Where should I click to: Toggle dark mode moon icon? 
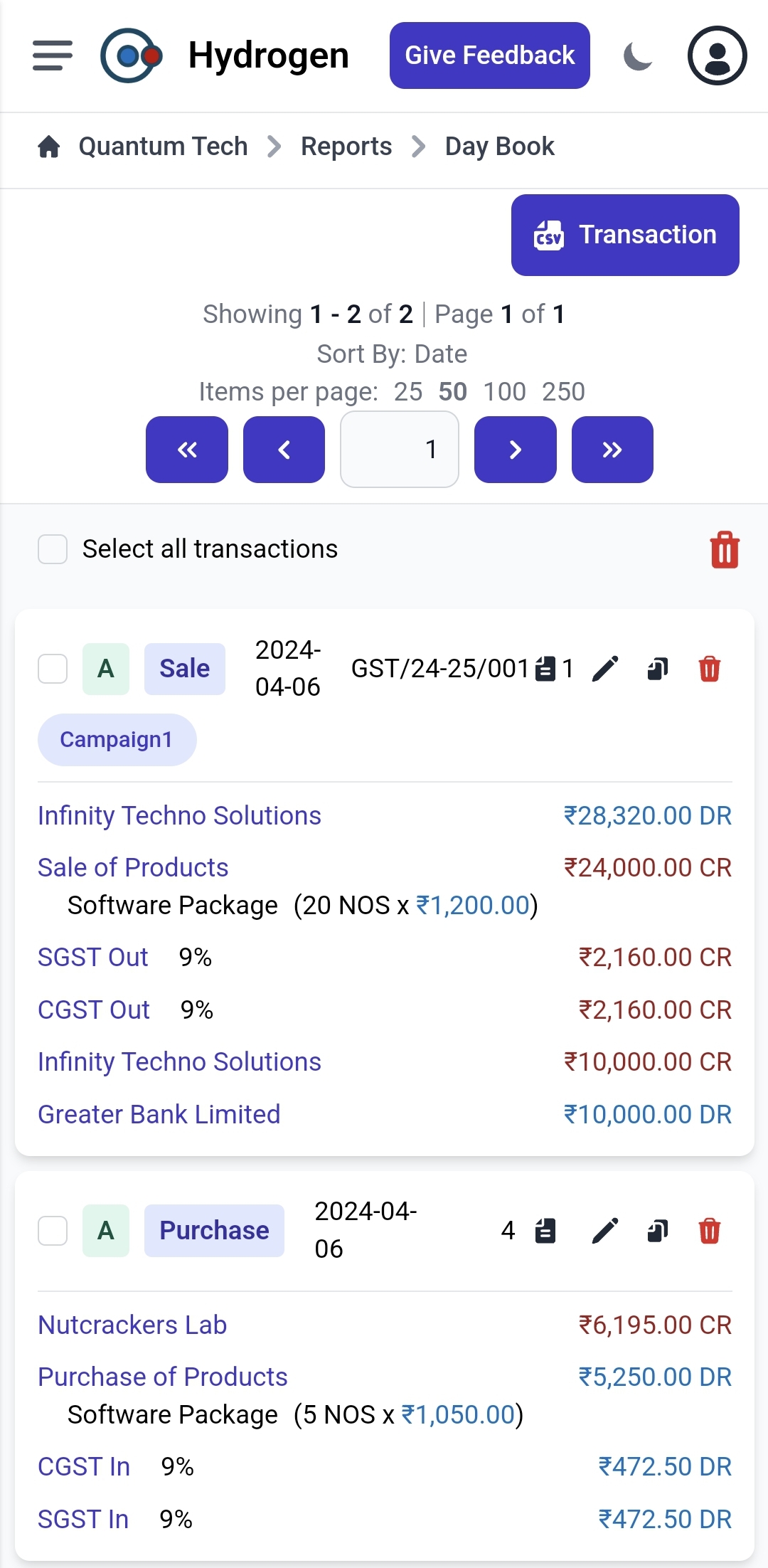coord(638,56)
